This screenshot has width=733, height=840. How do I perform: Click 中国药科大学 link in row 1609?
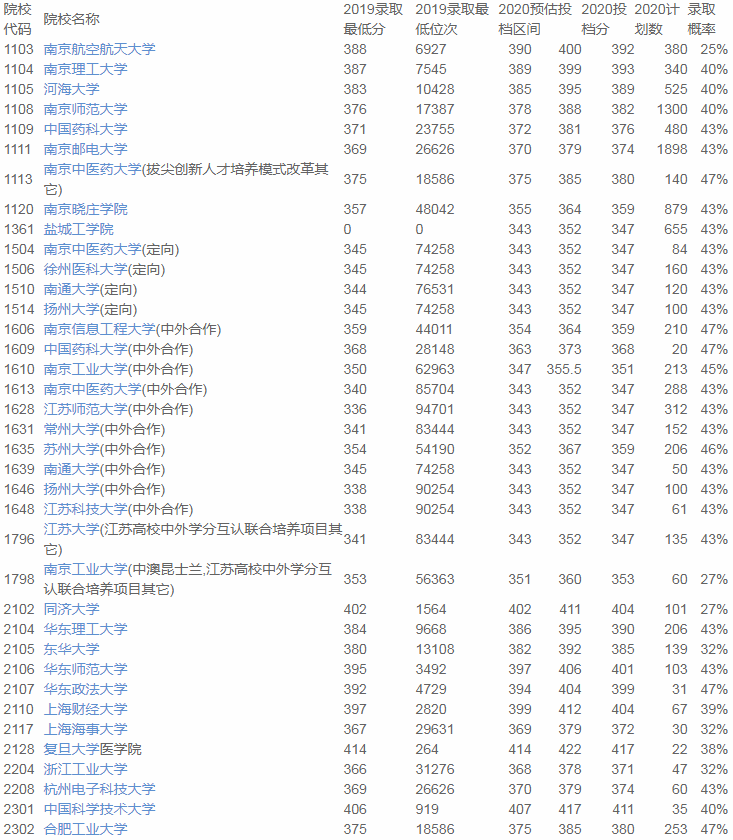[x=86, y=349]
